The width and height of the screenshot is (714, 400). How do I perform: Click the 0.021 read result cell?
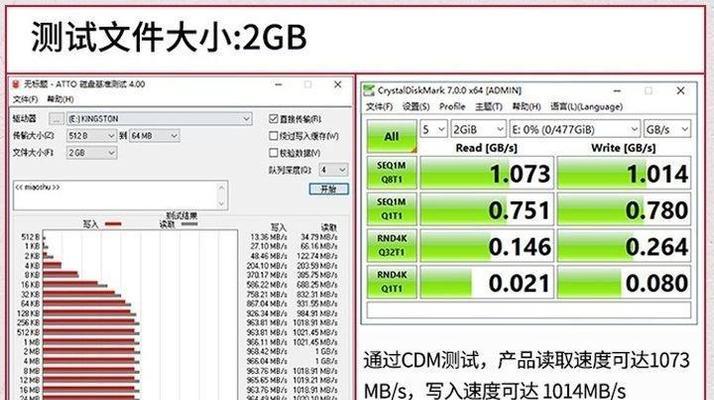click(487, 282)
